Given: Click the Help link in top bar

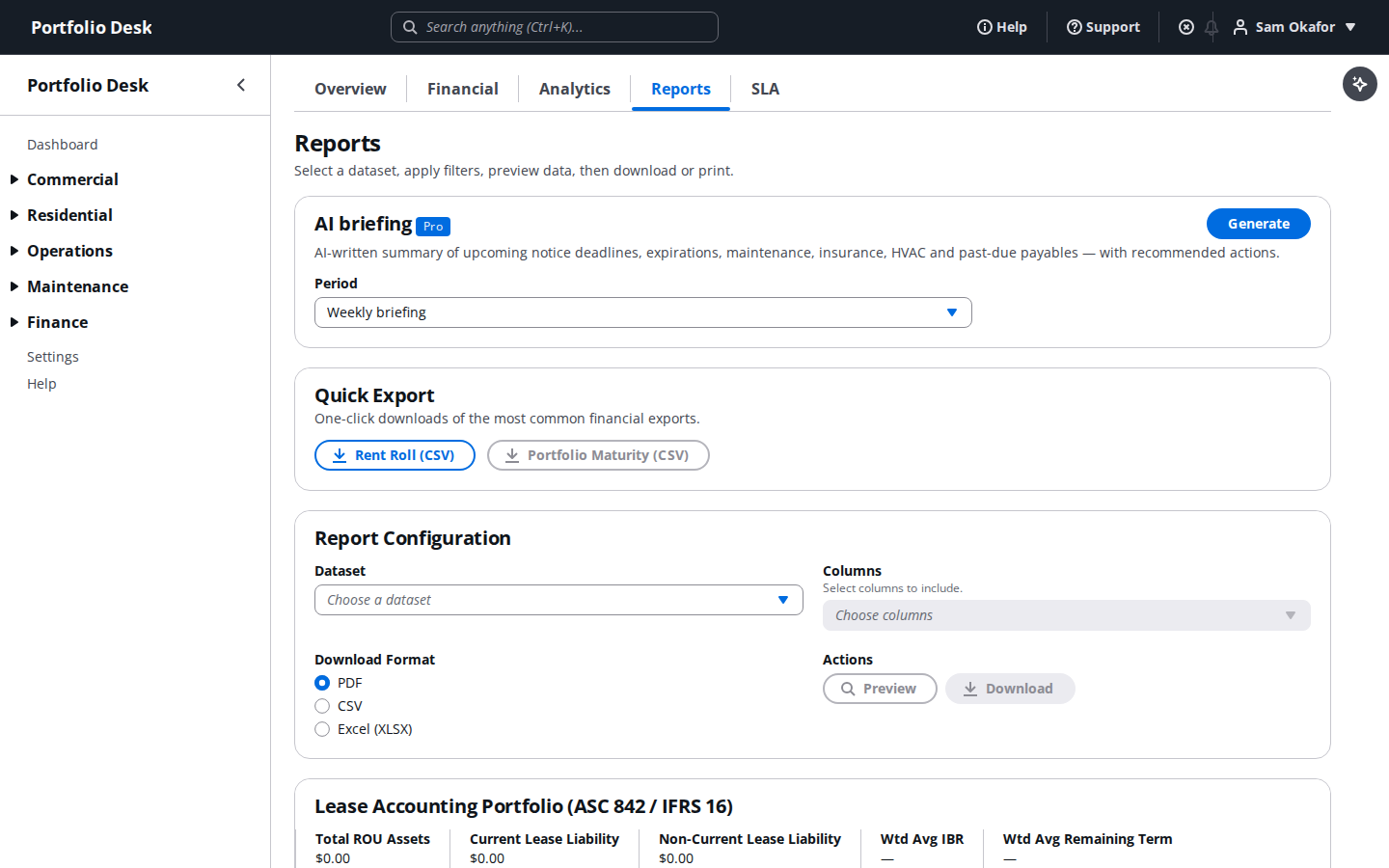Looking at the screenshot, I should [x=1002, y=27].
